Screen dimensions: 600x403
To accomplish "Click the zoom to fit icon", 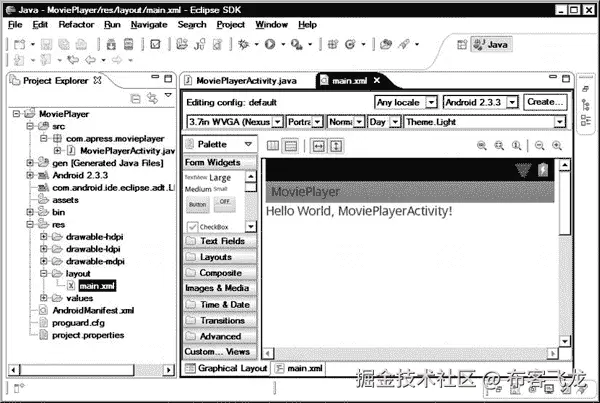I will pyautogui.click(x=499, y=145).
